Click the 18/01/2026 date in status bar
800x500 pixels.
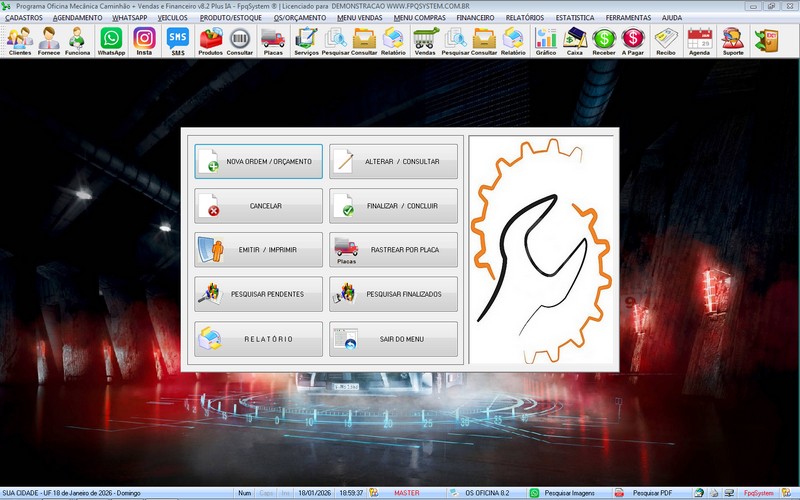coord(314,493)
